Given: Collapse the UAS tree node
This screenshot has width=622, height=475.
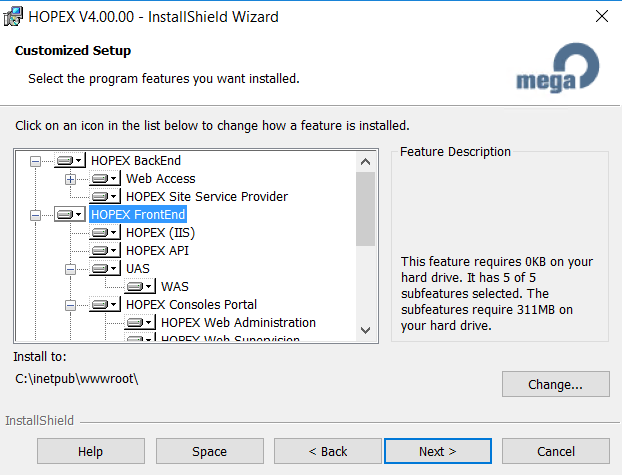Looking at the screenshot, I should tap(71, 268).
